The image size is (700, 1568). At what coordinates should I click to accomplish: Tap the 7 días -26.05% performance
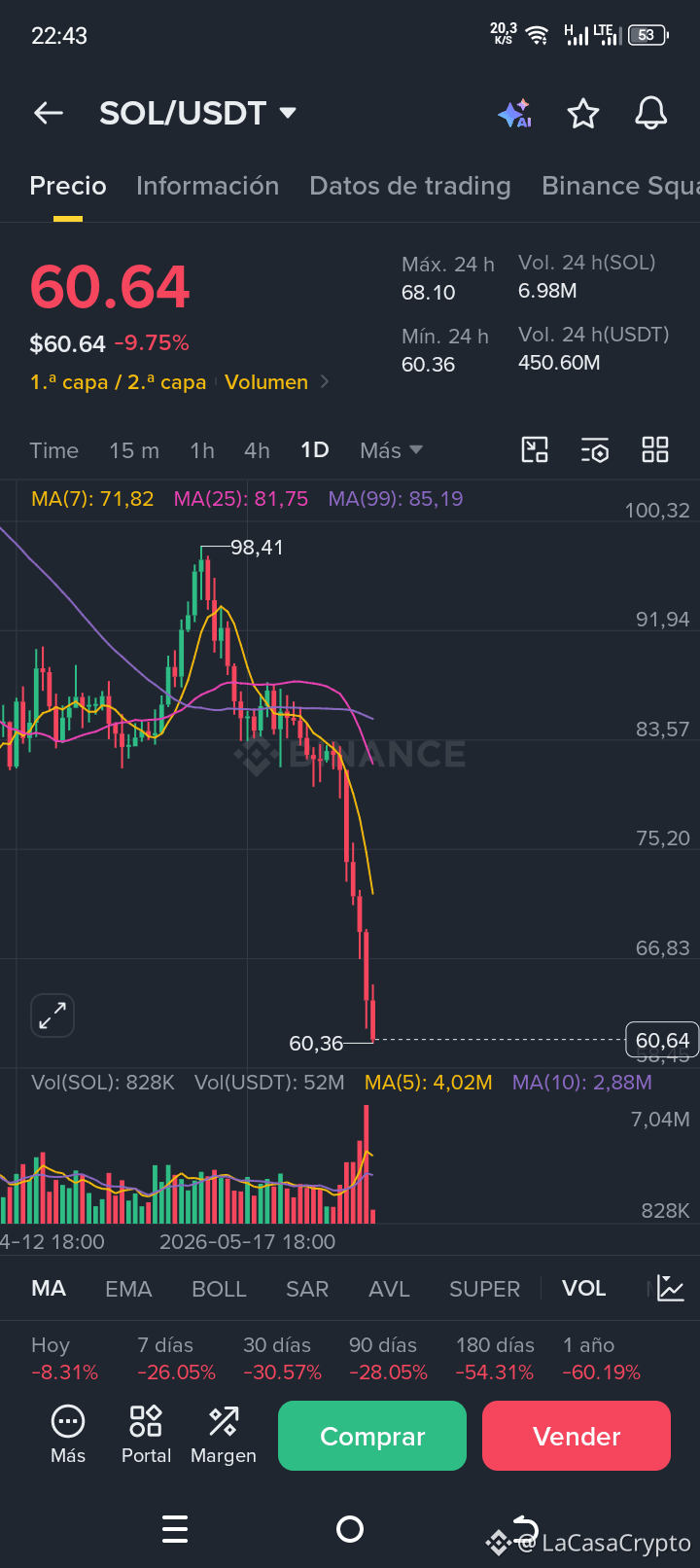pyautogui.click(x=176, y=1359)
